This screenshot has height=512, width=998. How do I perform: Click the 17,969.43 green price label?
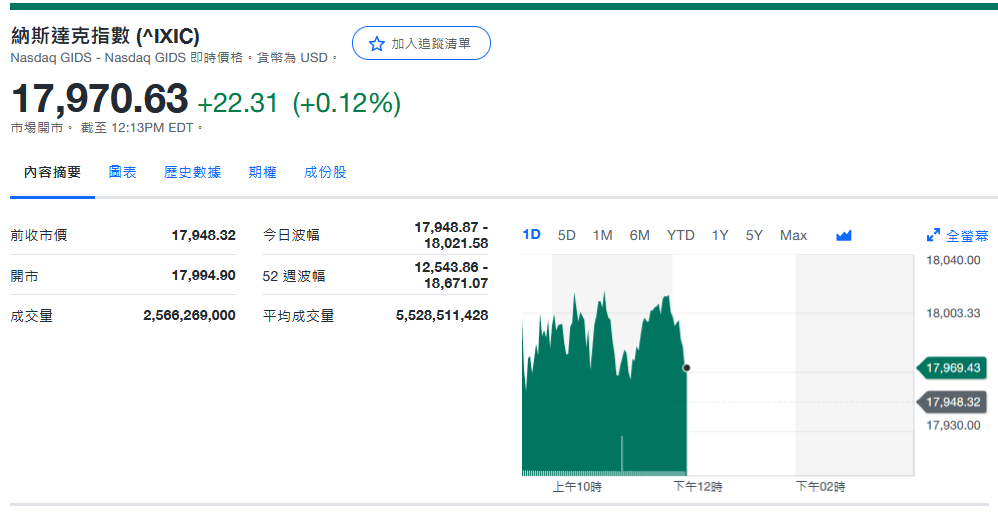click(x=953, y=368)
